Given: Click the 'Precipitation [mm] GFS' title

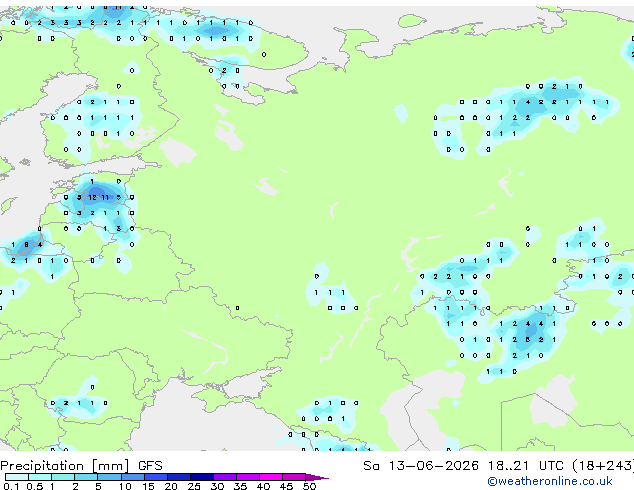Looking at the screenshot, I should tap(81, 466).
